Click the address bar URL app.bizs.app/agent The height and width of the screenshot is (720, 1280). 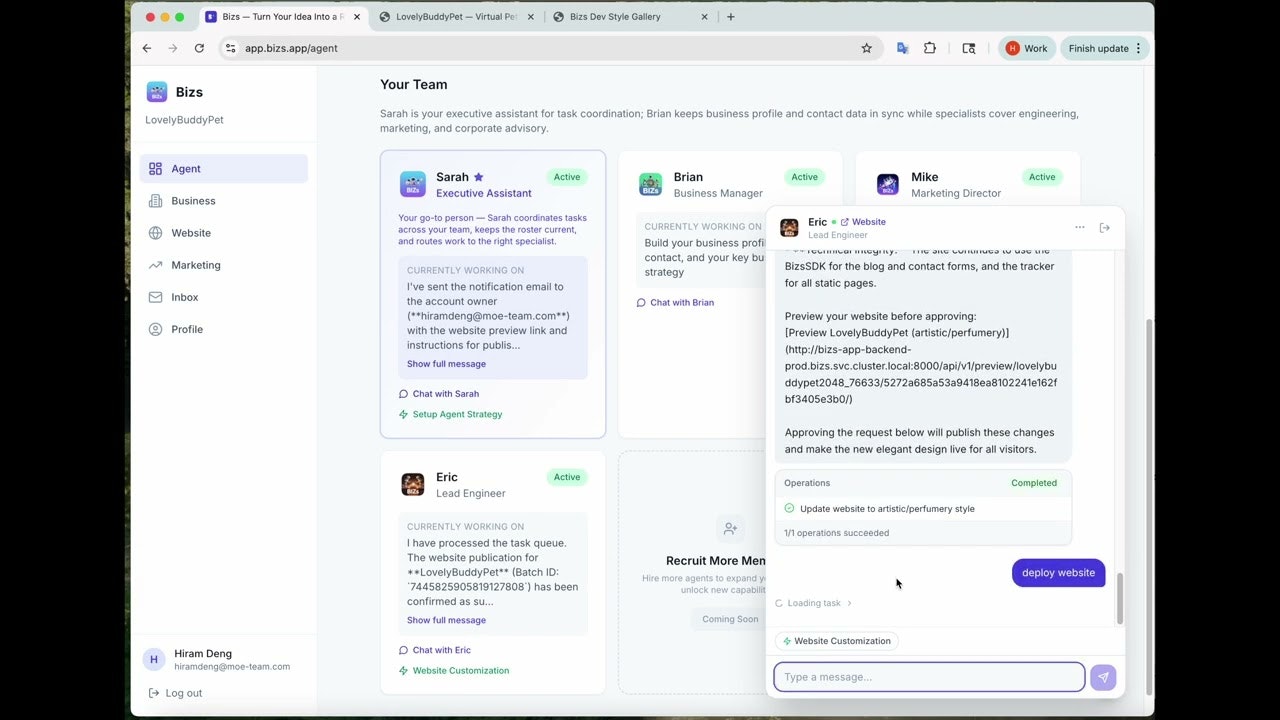(x=291, y=48)
